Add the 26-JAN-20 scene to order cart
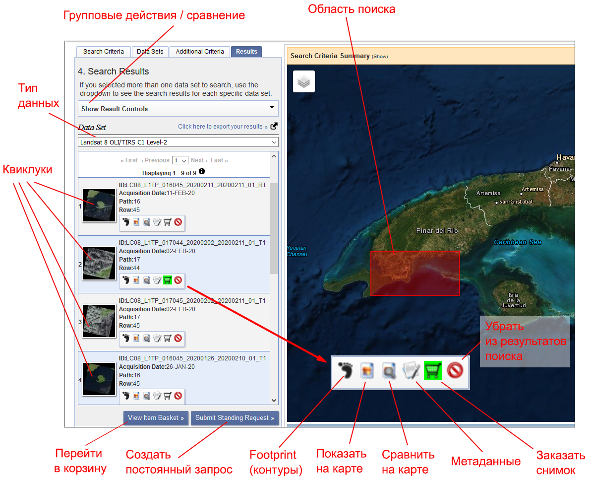The width and height of the screenshot is (592, 485). 168,396
